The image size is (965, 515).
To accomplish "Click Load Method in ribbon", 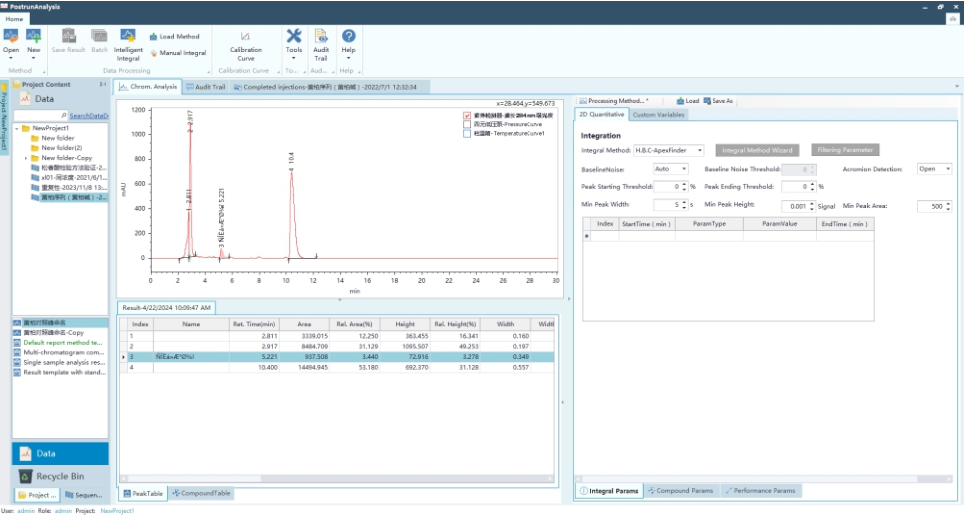I will (174, 37).
